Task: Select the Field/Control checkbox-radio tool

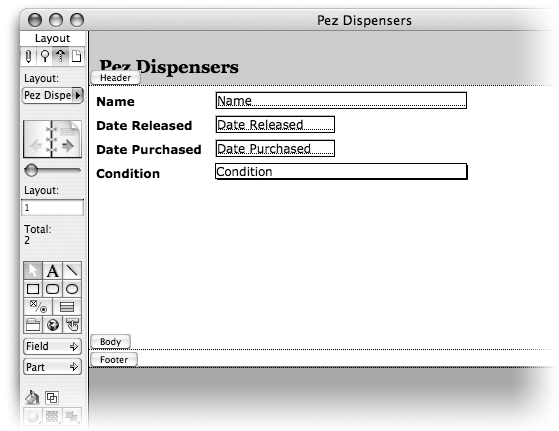Action: click(38, 307)
